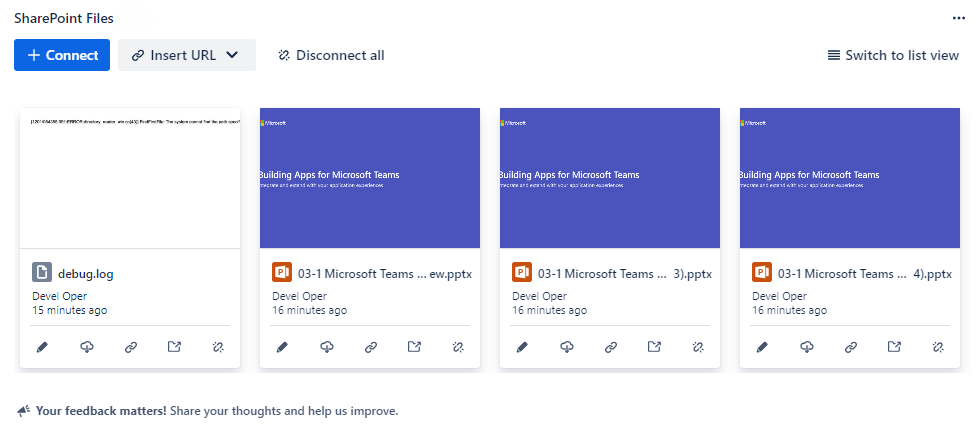Edit the presentation ending in 3).pptx

522,347
